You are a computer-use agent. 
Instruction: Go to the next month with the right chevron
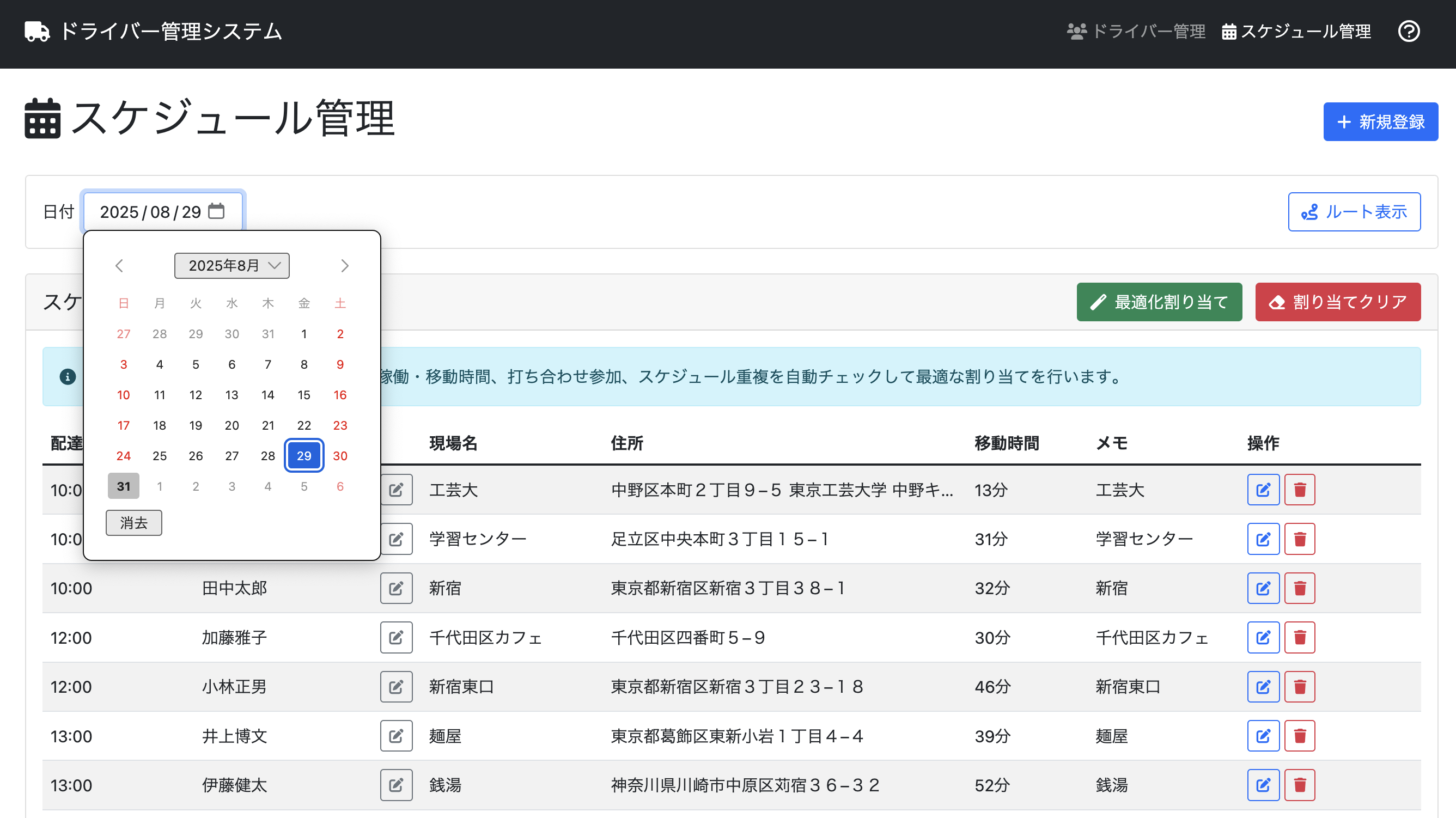tap(344, 265)
